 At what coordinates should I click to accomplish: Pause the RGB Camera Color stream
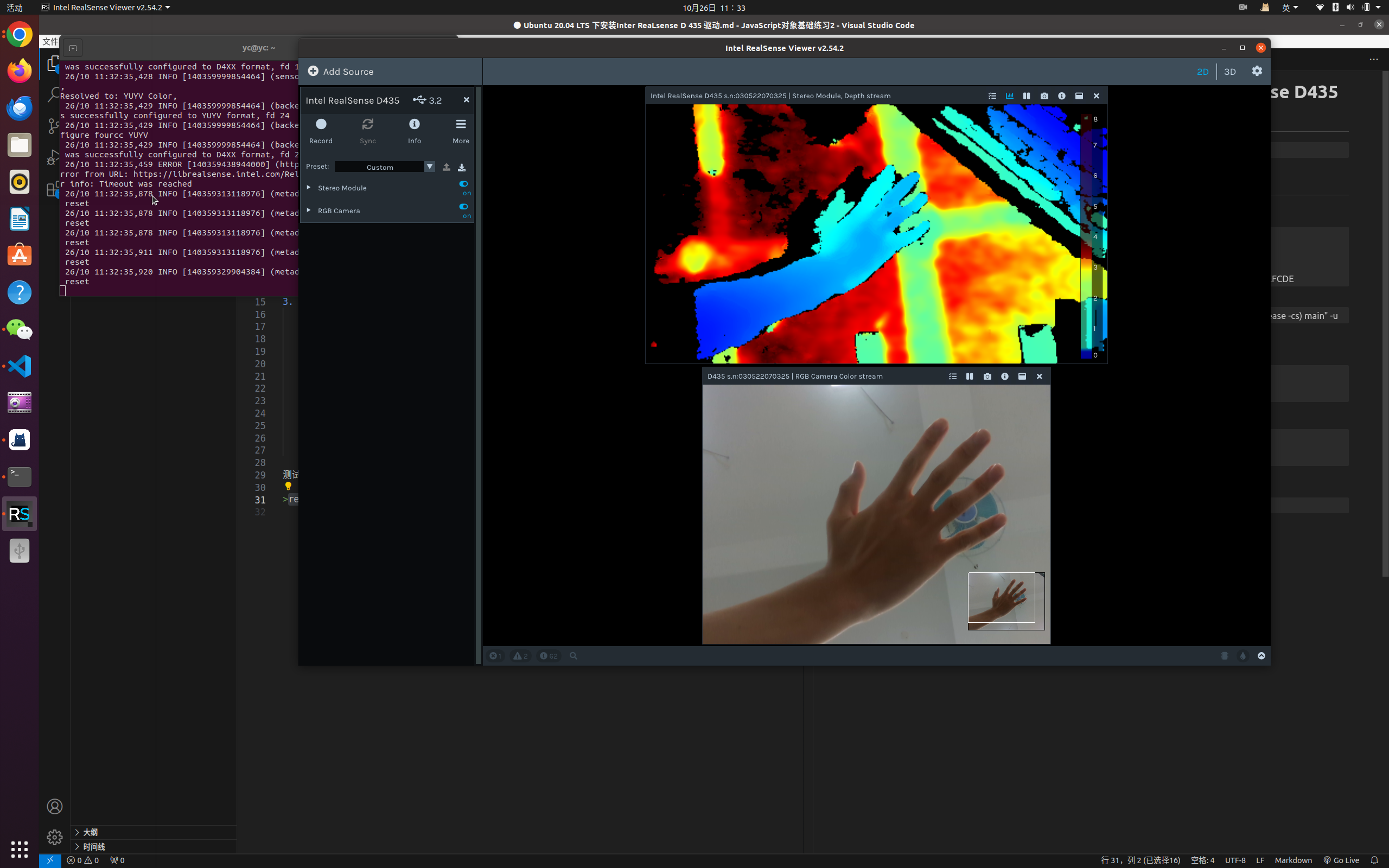coord(970,376)
